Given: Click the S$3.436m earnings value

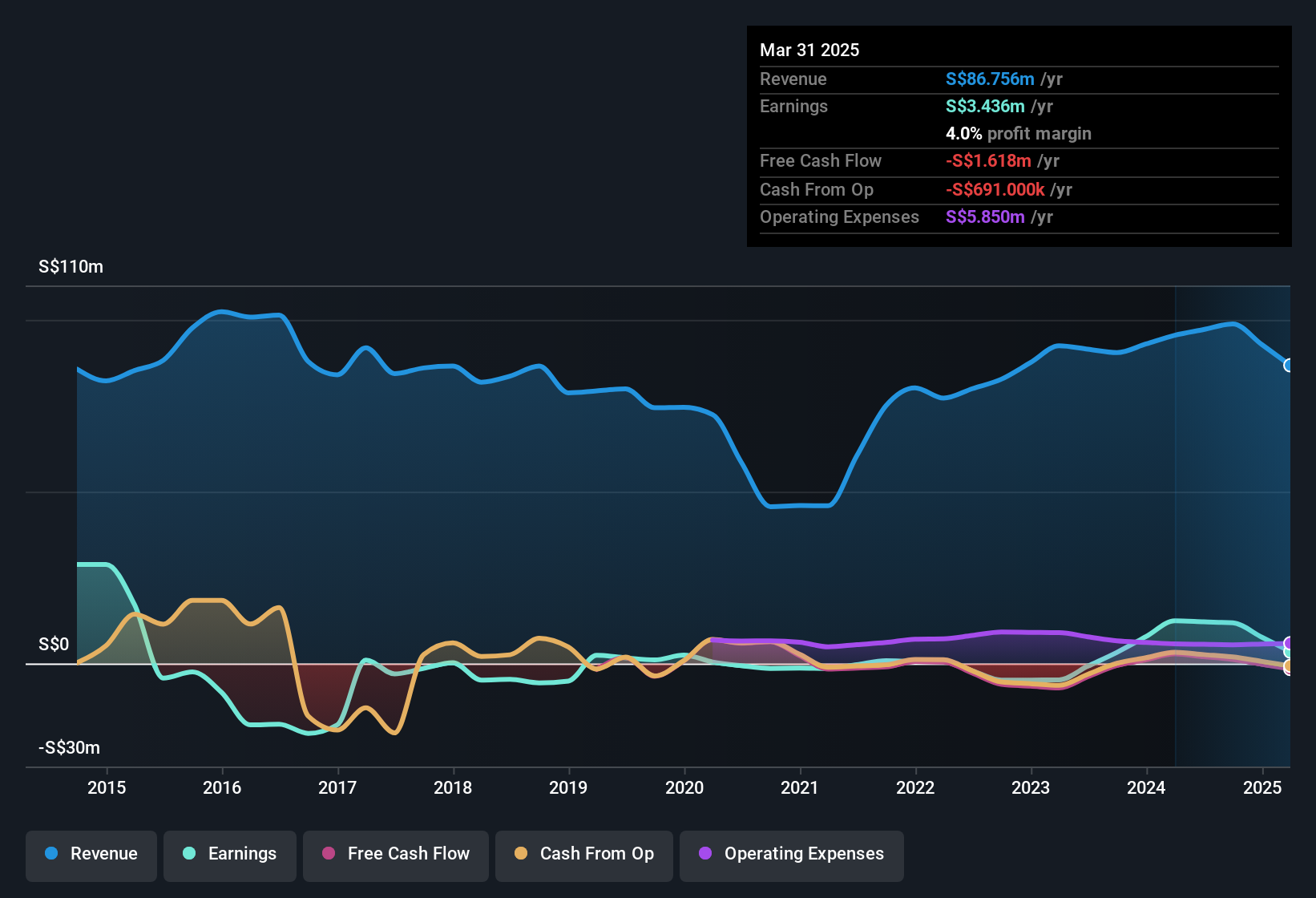Looking at the screenshot, I should click(x=985, y=106).
